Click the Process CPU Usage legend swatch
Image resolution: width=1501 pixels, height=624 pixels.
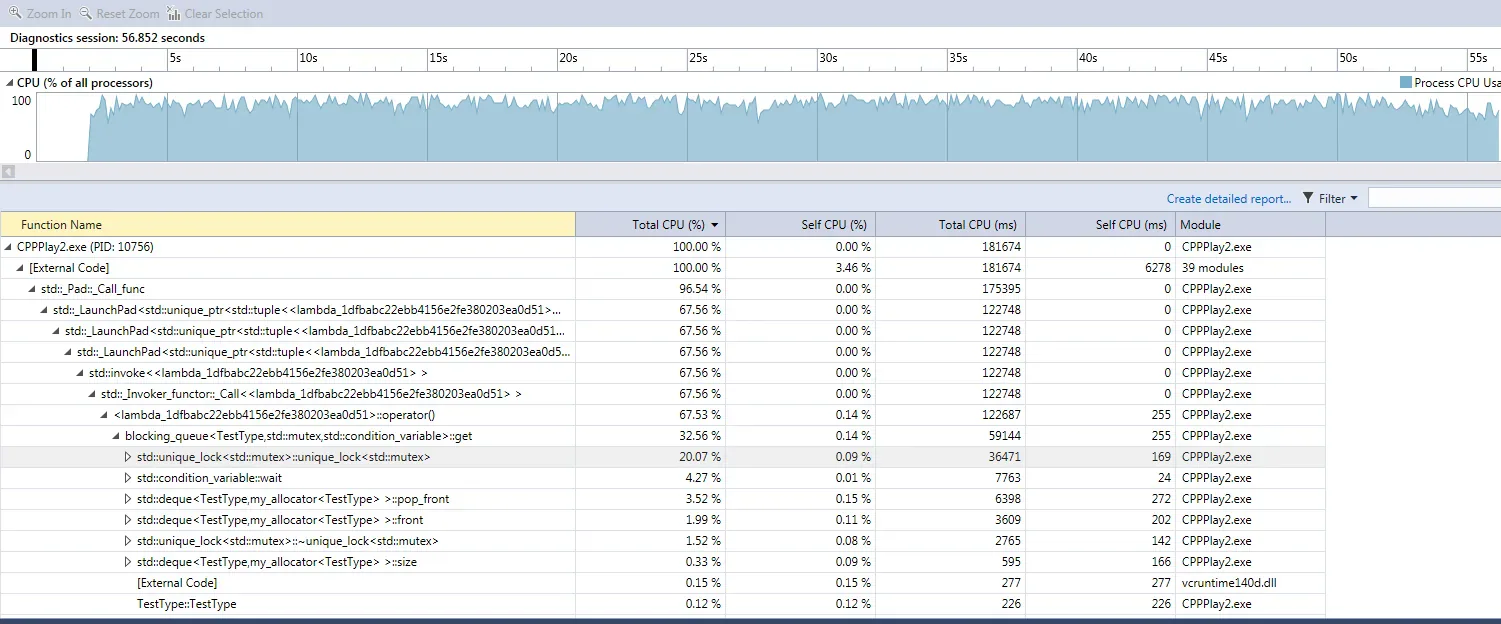[x=1406, y=82]
